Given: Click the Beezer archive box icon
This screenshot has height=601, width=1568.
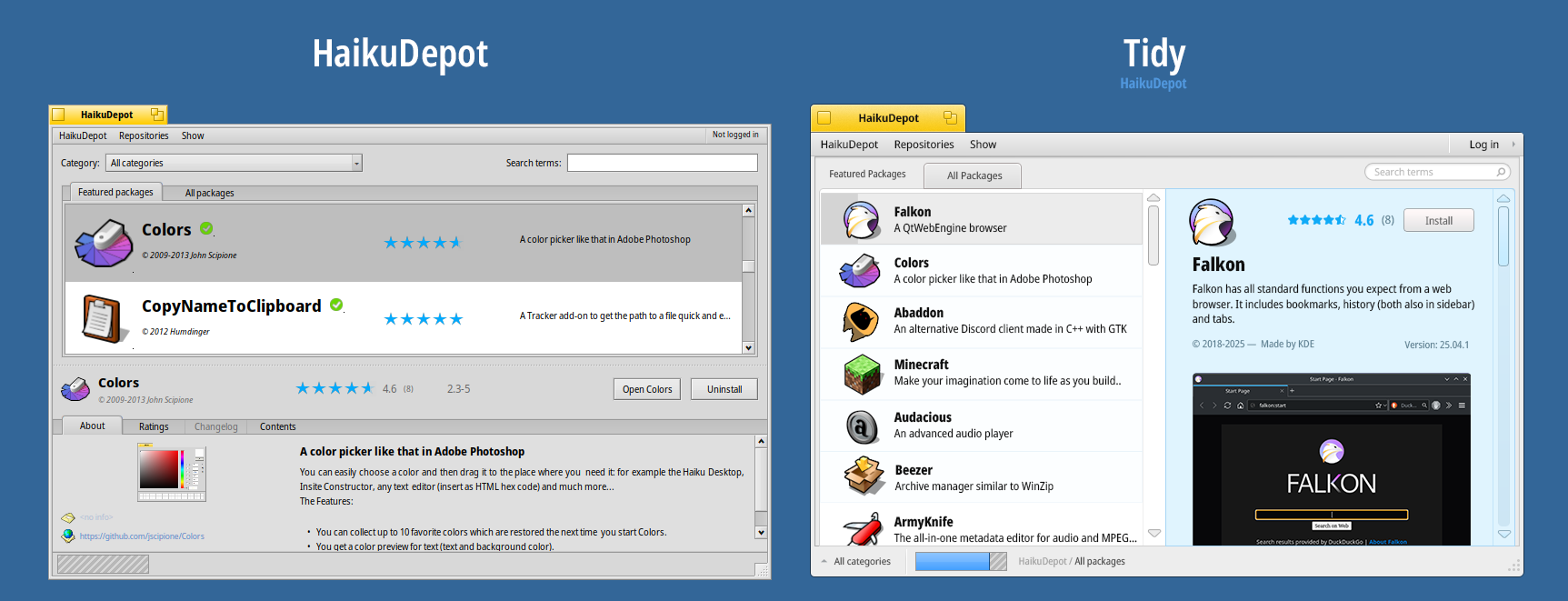Looking at the screenshot, I should (864, 476).
